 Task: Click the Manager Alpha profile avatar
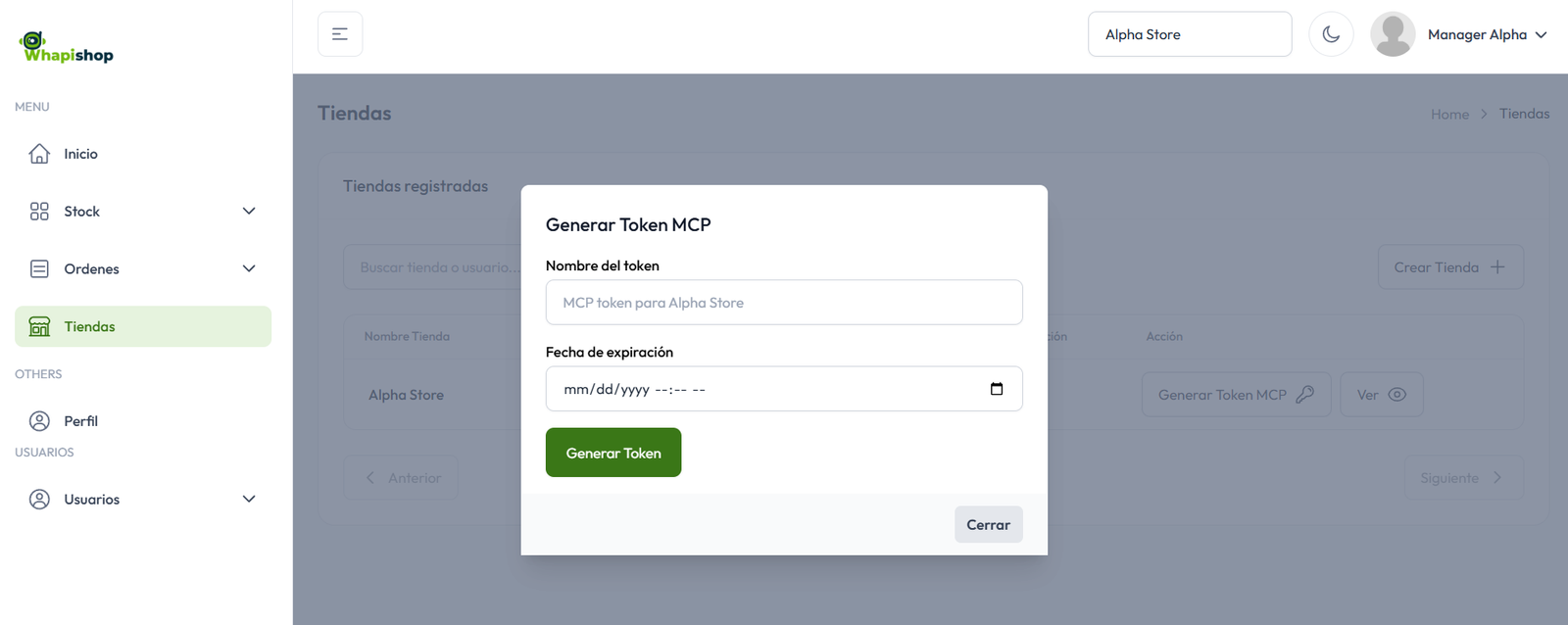click(x=1393, y=34)
